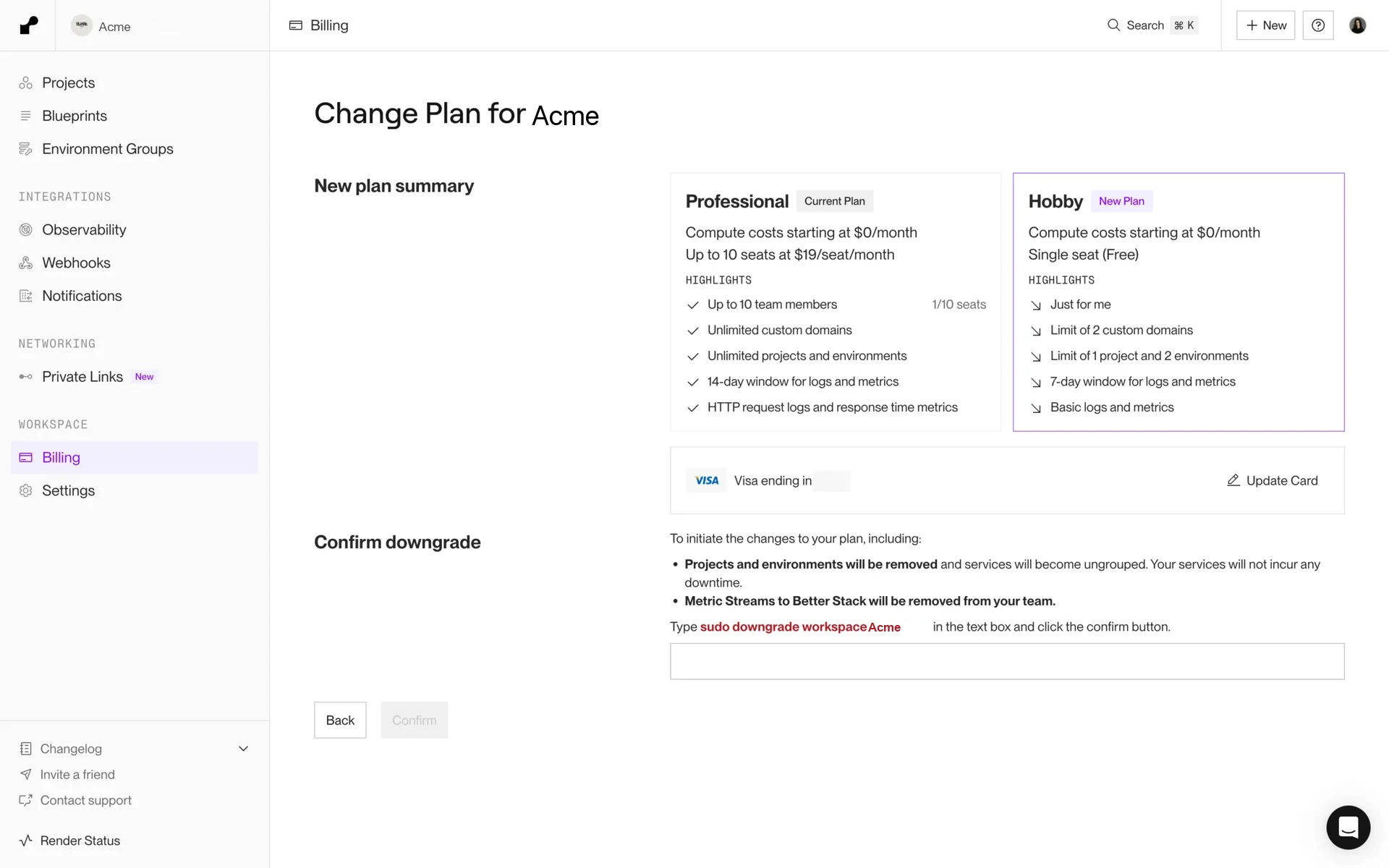Click the Confirm button
Viewport: 1389px width, 868px height.
tap(415, 720)
